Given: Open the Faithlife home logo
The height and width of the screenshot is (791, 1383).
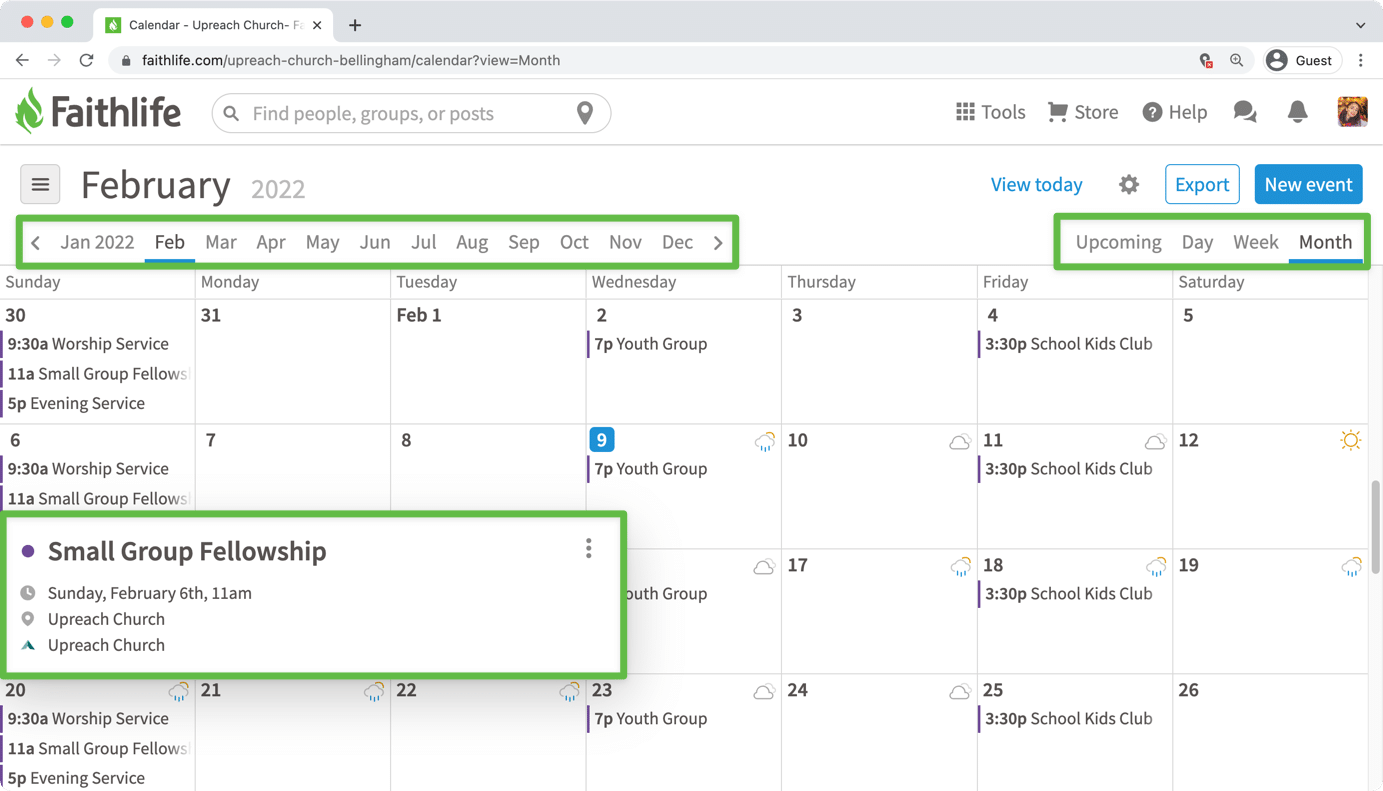Looking at the screenshot, I should tap(98, 111).
